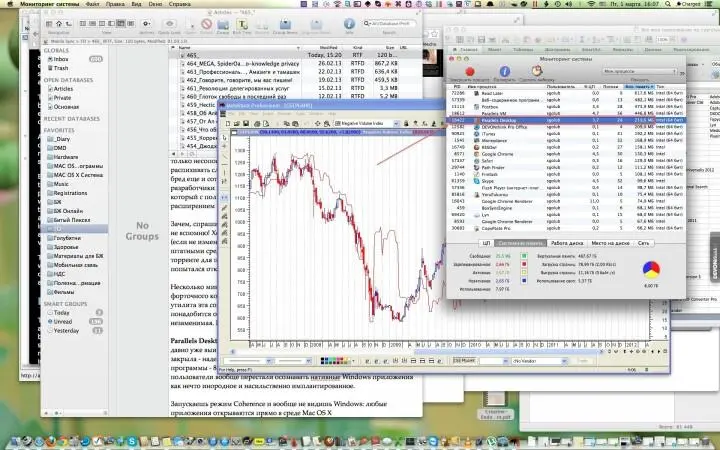The width and height of the screenshot is (720, 450).
Task: Open the Actions gear dropdown in DEVONthink
Action: [146, 23]
